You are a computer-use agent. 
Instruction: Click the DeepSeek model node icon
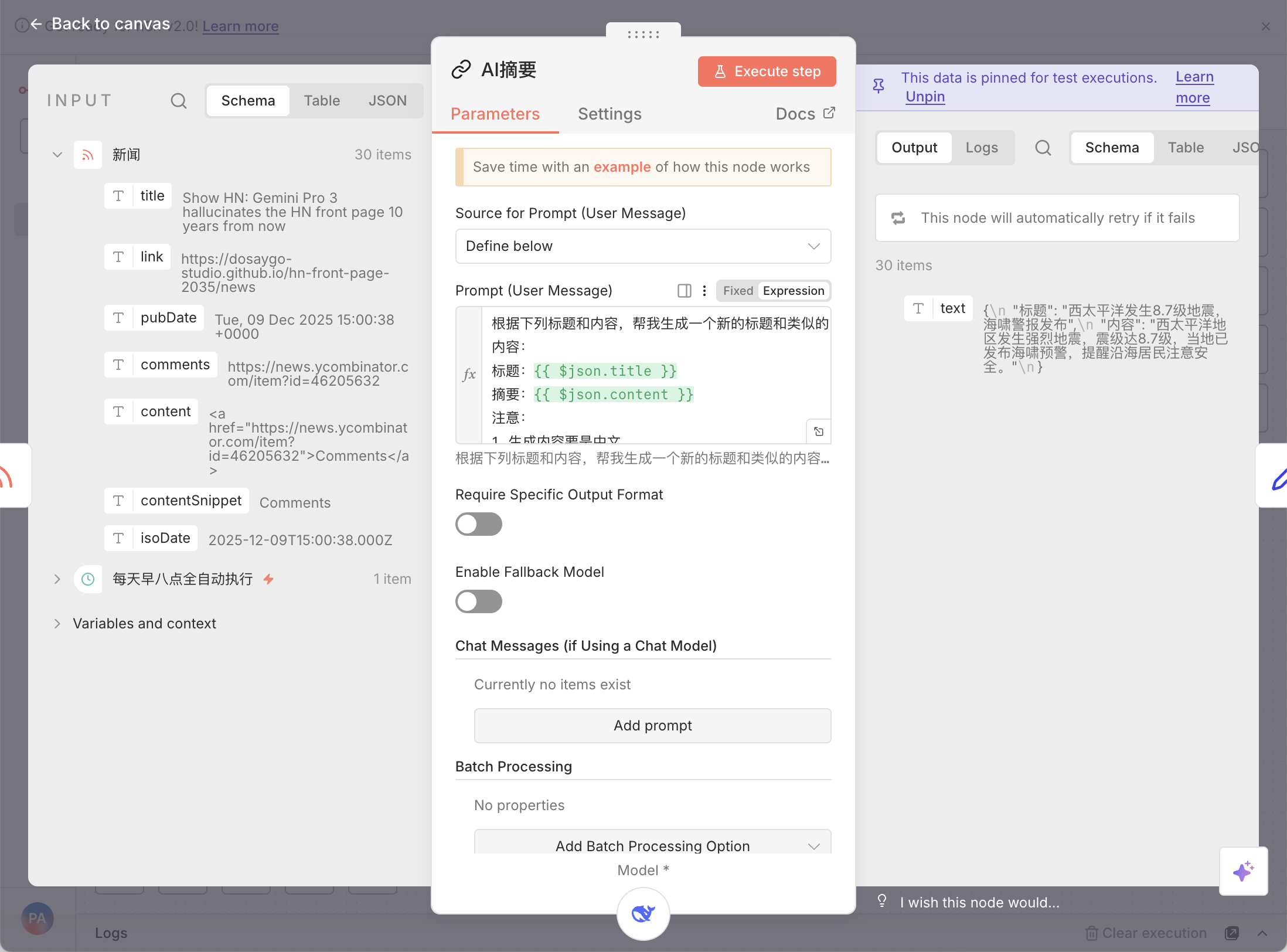click(x=643, y=913)
